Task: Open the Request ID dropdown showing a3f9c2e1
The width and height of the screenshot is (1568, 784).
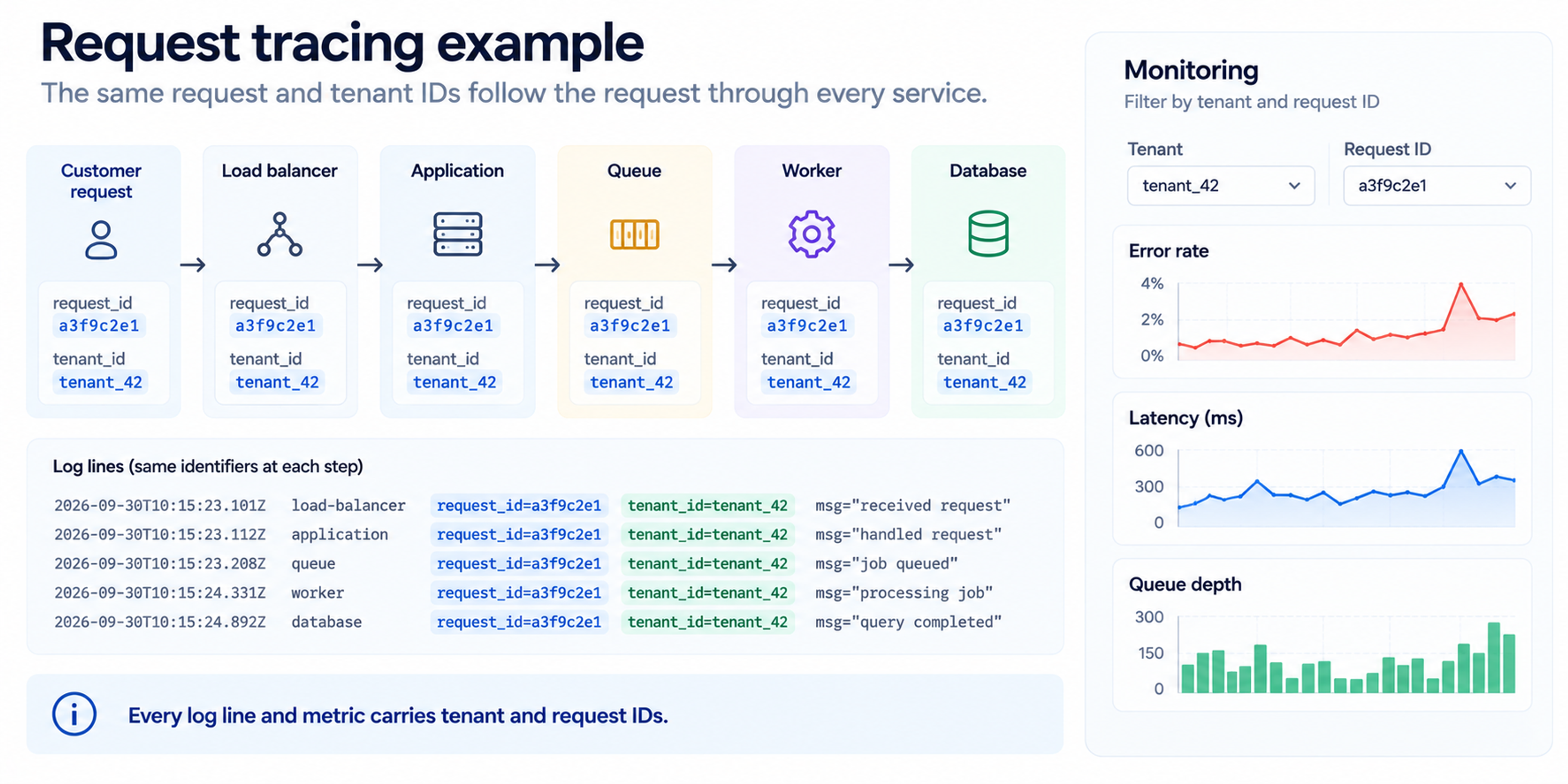Action: (1437, 186)
